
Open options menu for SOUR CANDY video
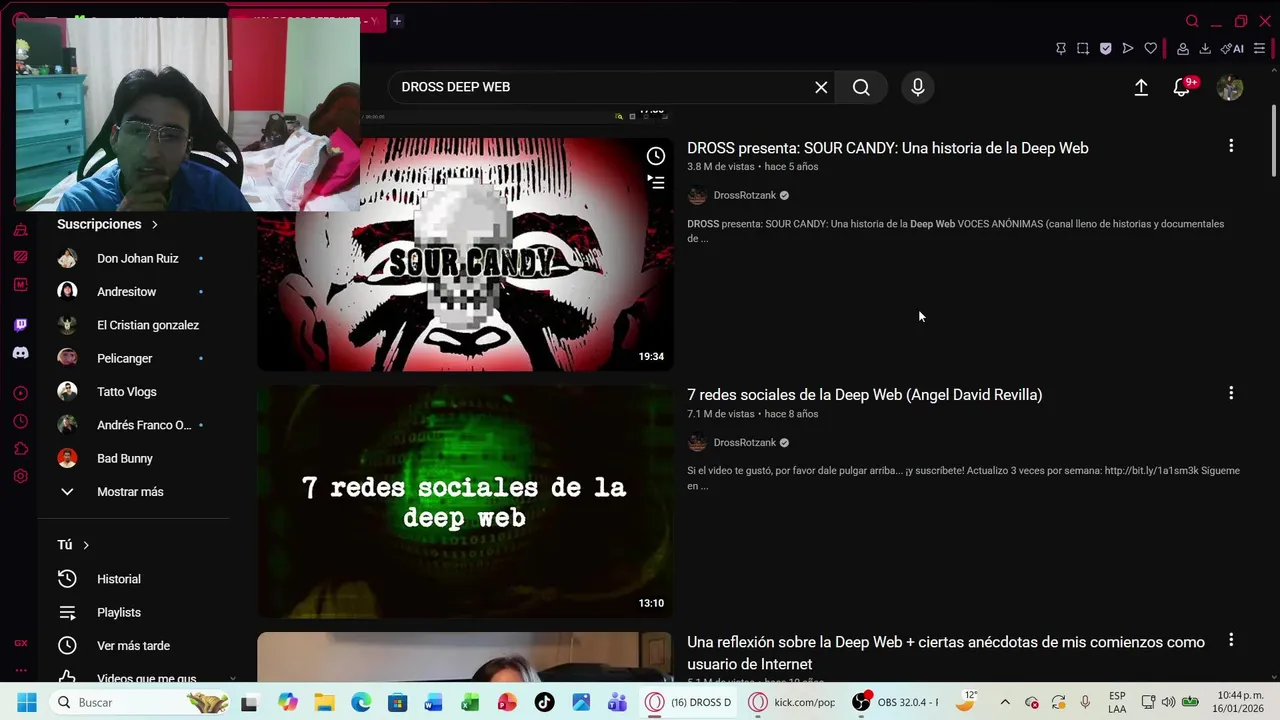pyautogui.click(x=1231, y=146)
